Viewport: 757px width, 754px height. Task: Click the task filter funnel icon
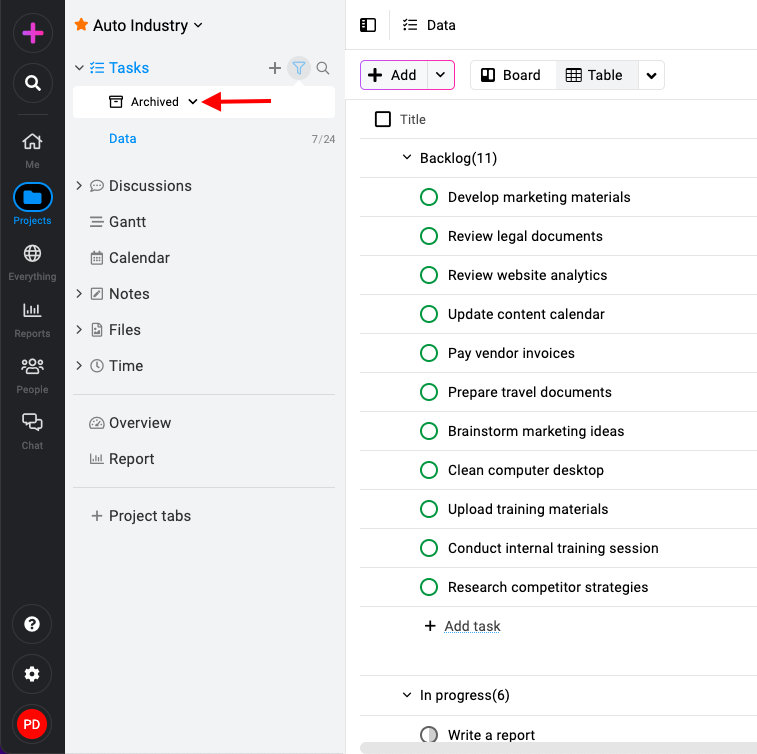pyautogui.click(x=299, y=68)
